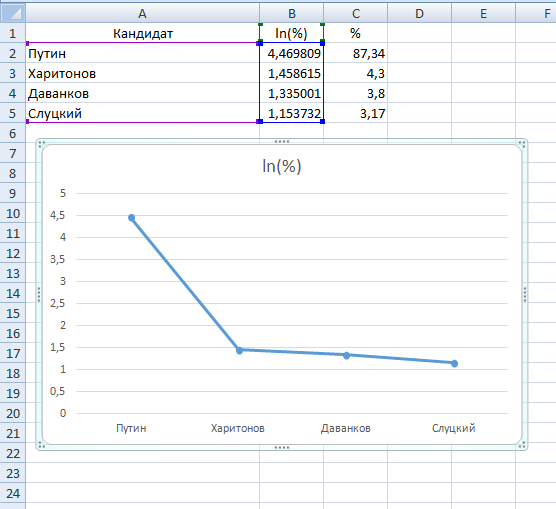
Task: Click the Харитонов axis category label
Action: (x=238, y=428)
